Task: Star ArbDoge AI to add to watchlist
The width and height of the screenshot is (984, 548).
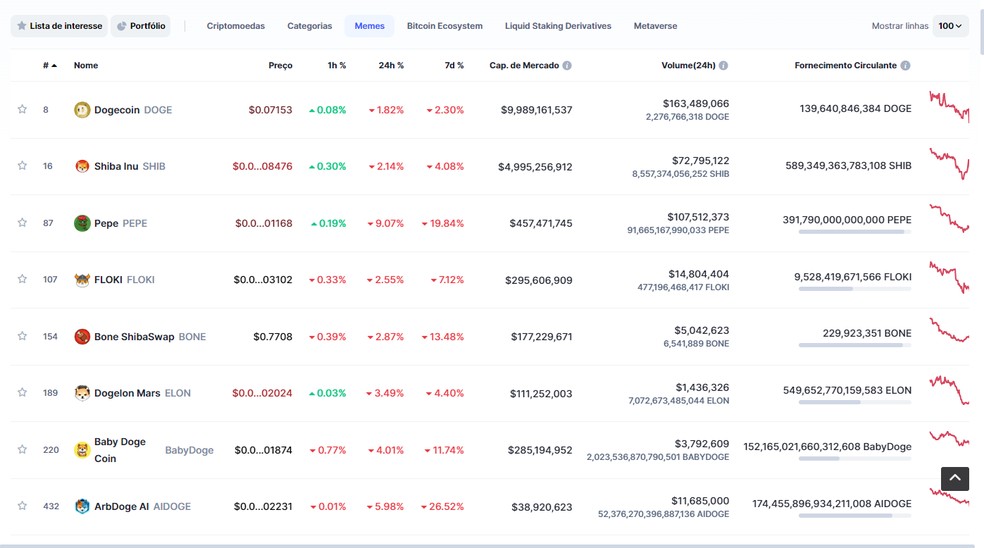Action: (x=22, y=506)
